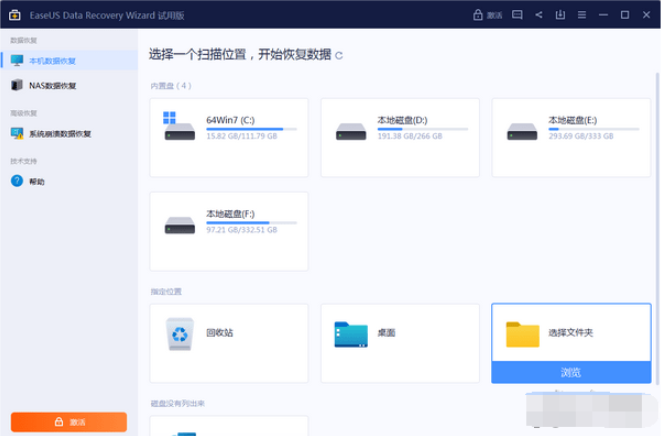This screenshot has width=663, height=436.
Task: Open 系统崩溃数据恢复 in sidebar
Action: 69,134
